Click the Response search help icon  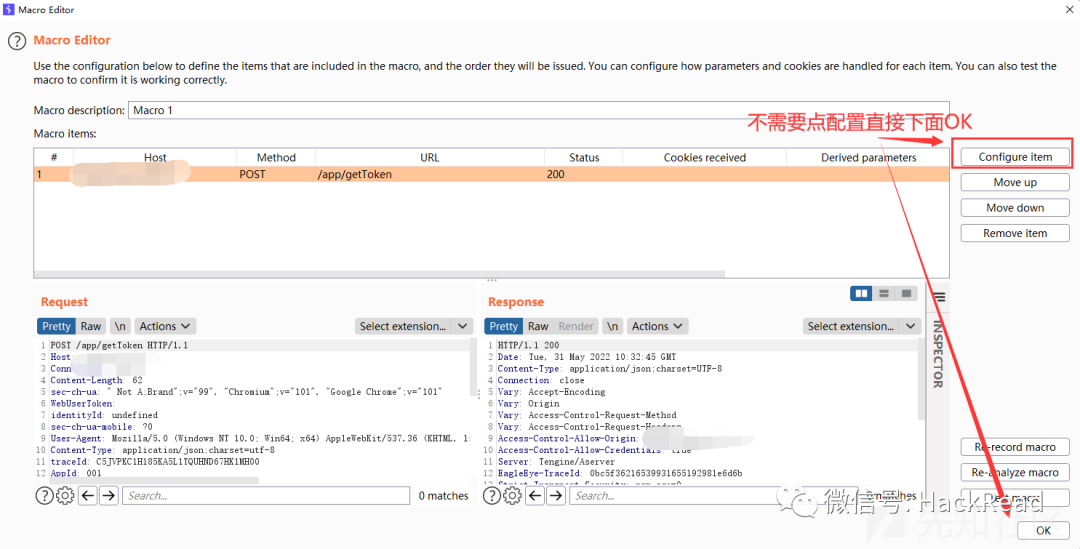coord(492,495)
